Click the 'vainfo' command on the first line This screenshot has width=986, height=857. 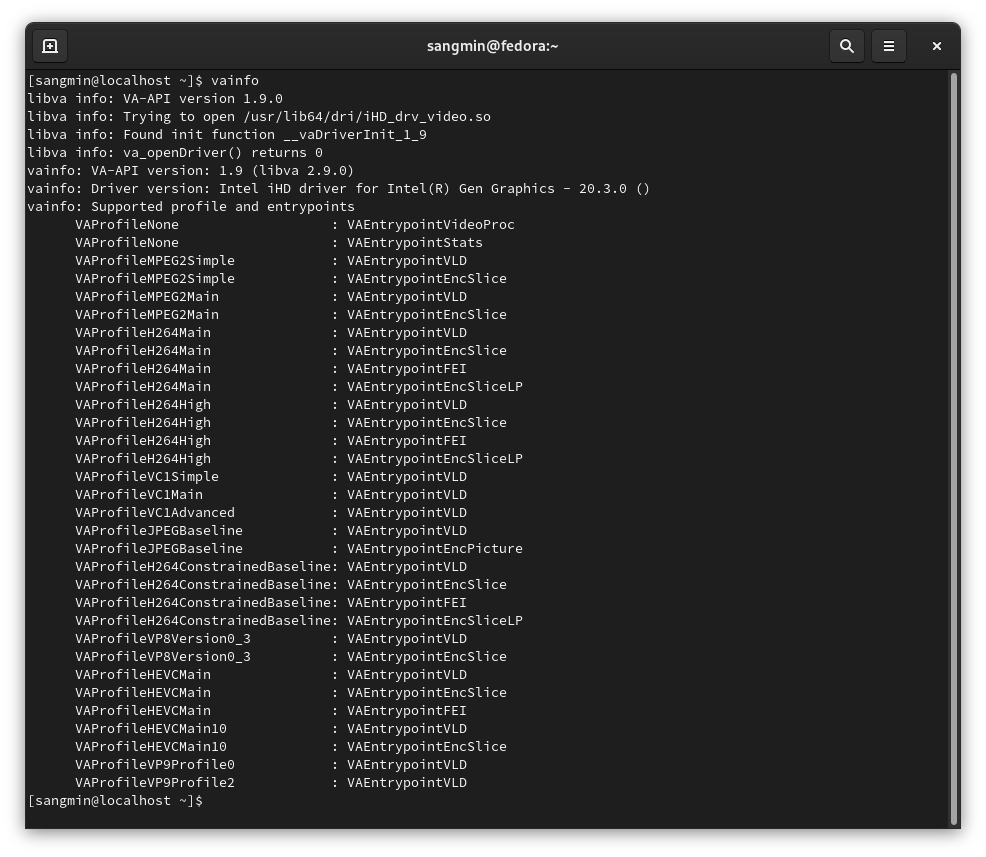[235, 80]
